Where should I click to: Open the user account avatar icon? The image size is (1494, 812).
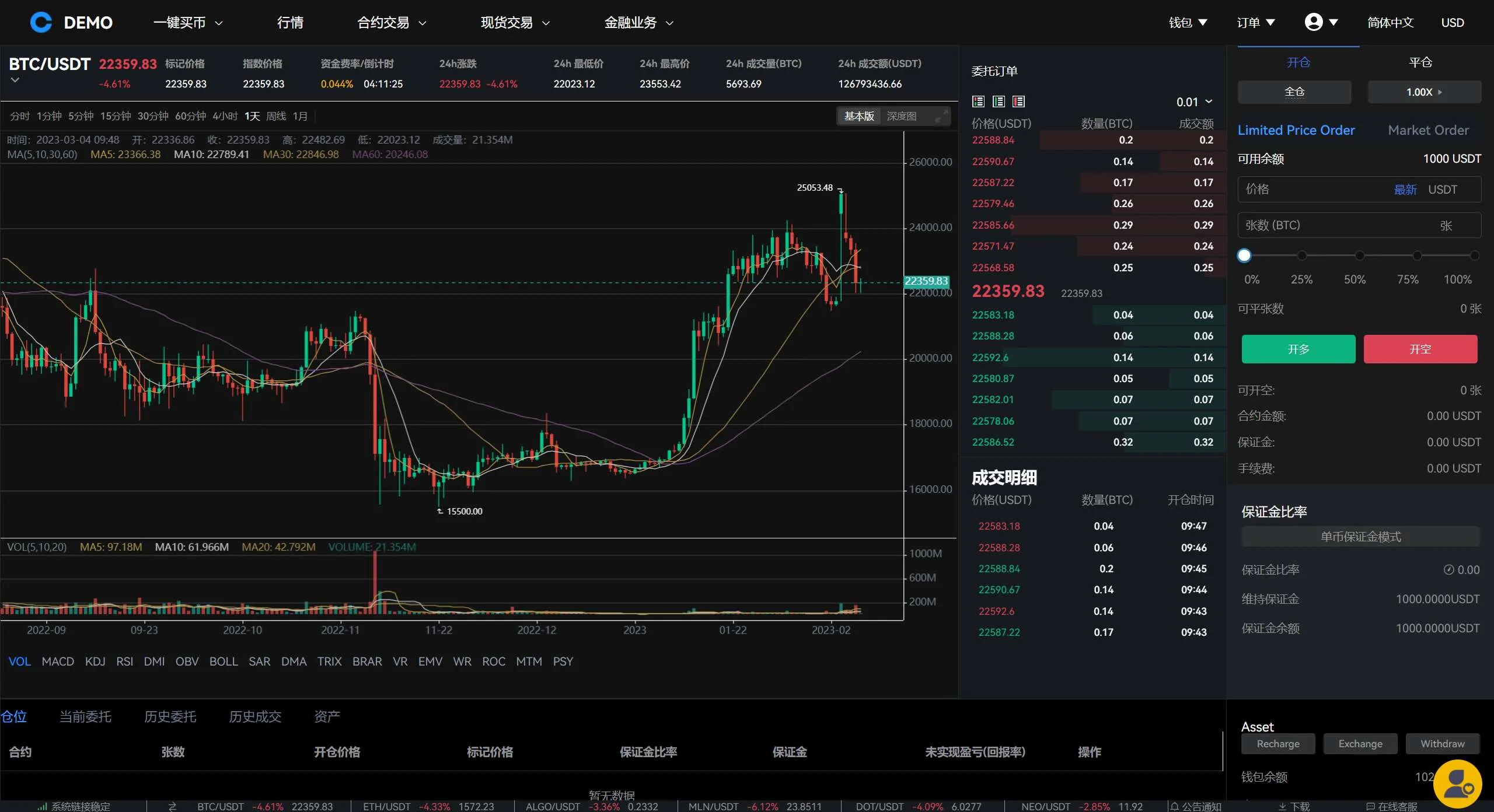point(1313,22)
